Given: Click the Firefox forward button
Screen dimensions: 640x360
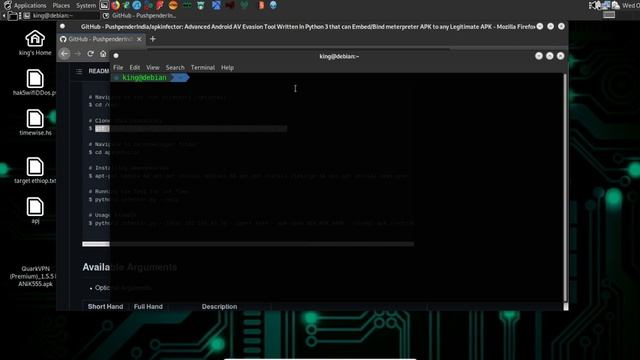Looking at the screenshot, I should point(78,54).
